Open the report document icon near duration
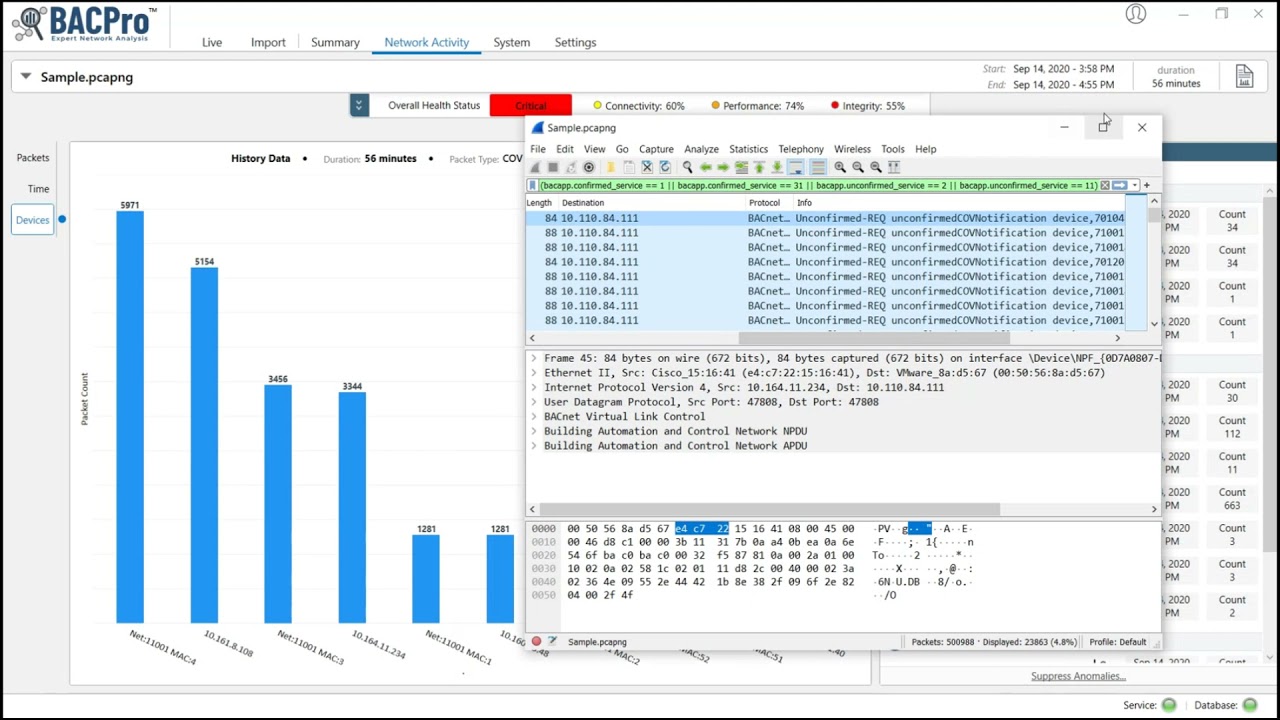The image size is (1280, 720). [1244, 77]
